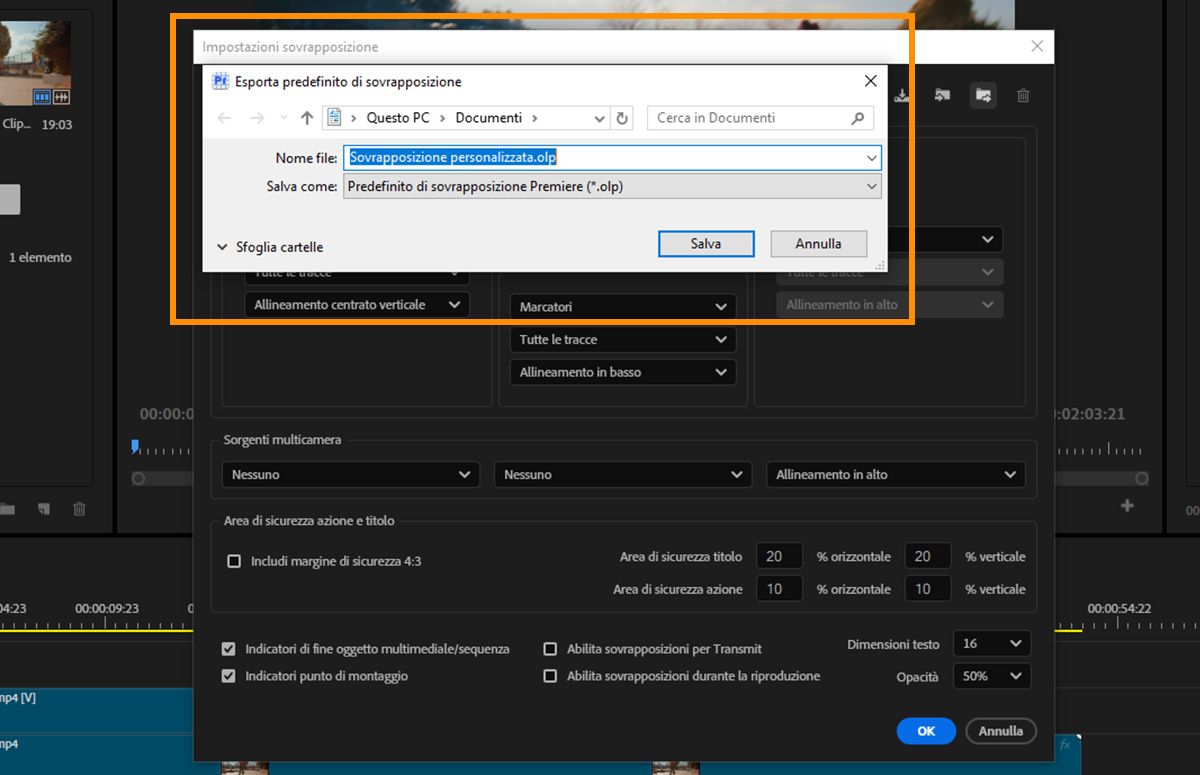Open Sorgenti multicamera Allineamento in alto dropdown
This screenshot has width=1200, height=775.
pos(896,475)
